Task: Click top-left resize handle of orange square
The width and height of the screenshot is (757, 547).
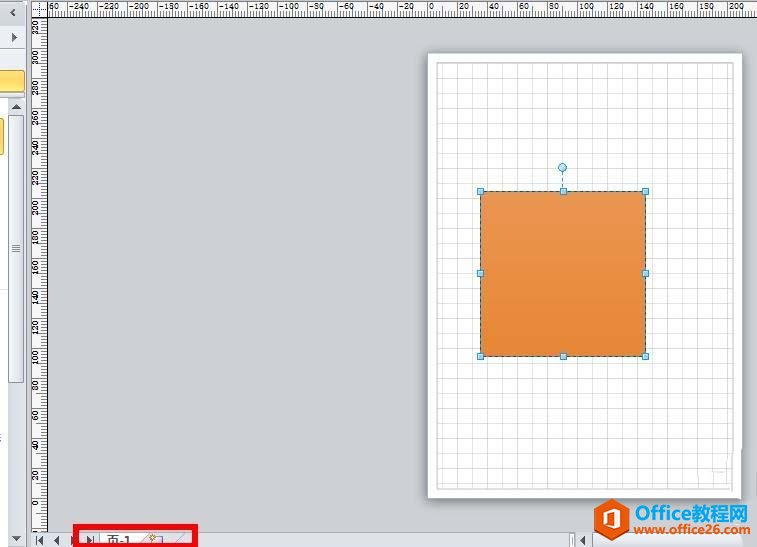Action: tap(481, 191)
